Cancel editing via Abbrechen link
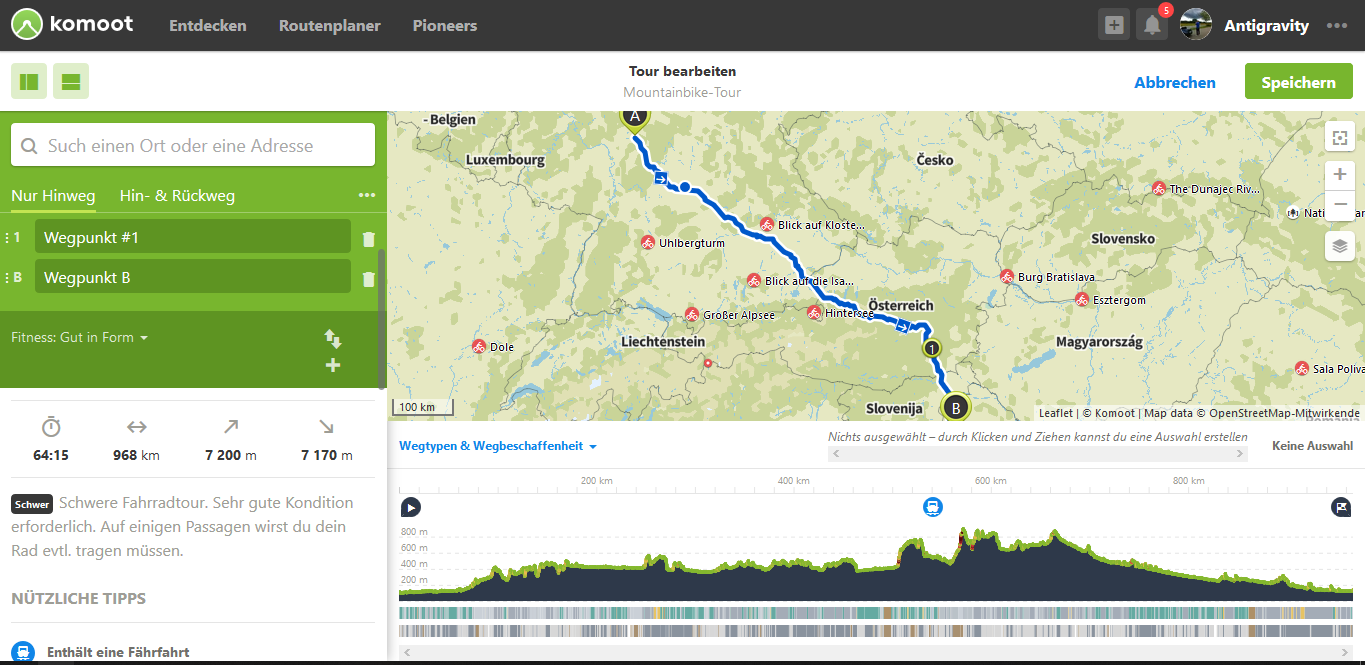This screenshot has width=1365, height=665. click(x=1175, y=83)
